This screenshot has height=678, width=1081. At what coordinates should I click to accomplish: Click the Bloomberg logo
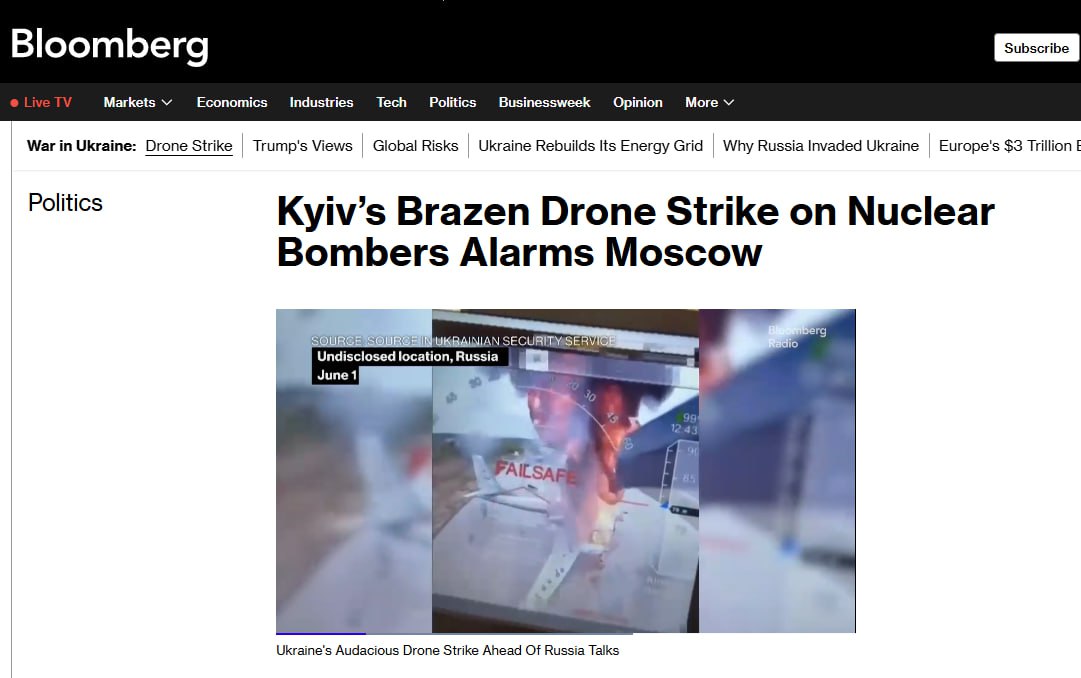(109, 46)
